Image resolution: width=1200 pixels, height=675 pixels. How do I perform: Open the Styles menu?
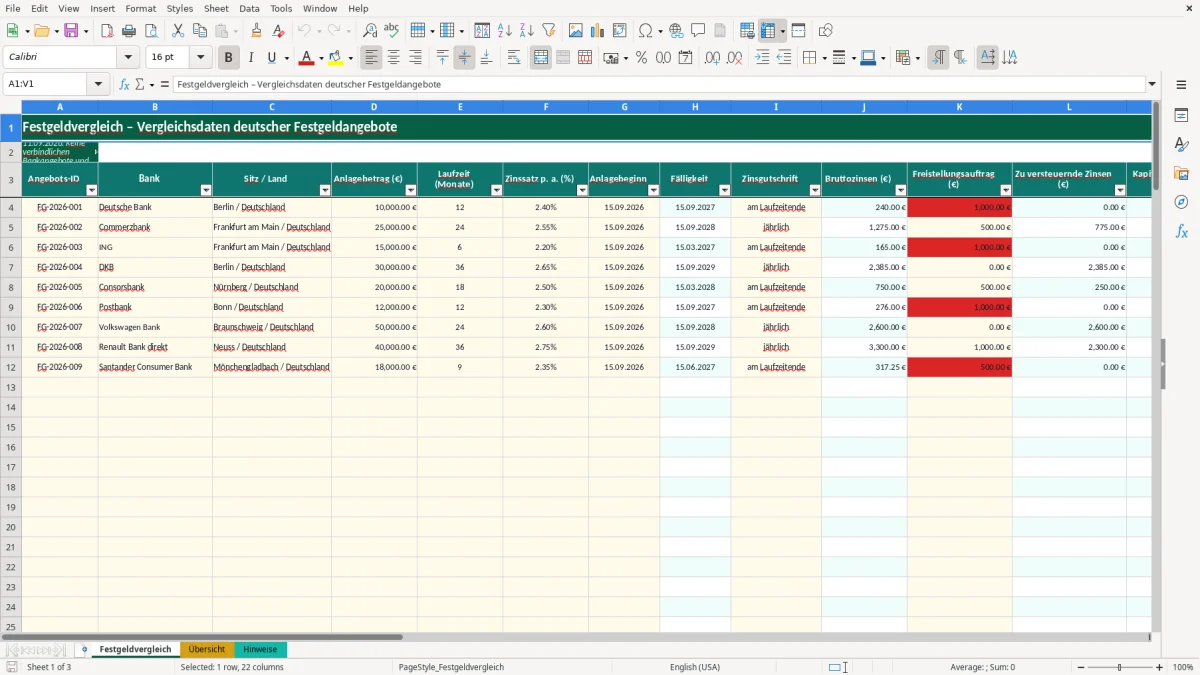180,8
